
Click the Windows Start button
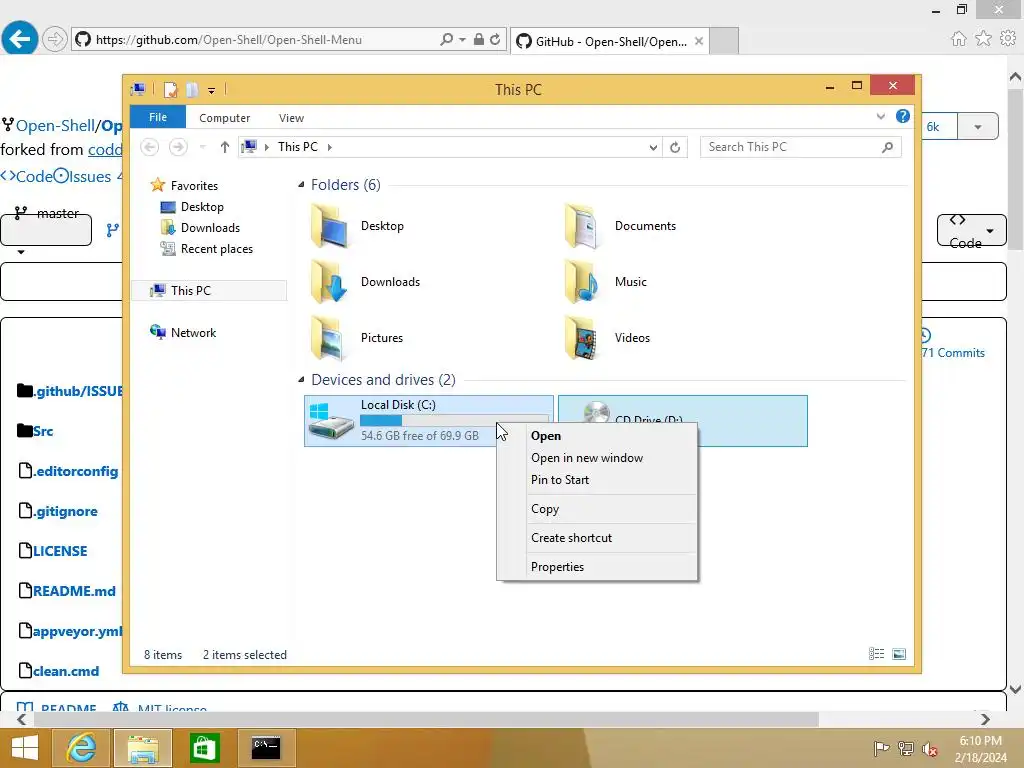point(25,748)
